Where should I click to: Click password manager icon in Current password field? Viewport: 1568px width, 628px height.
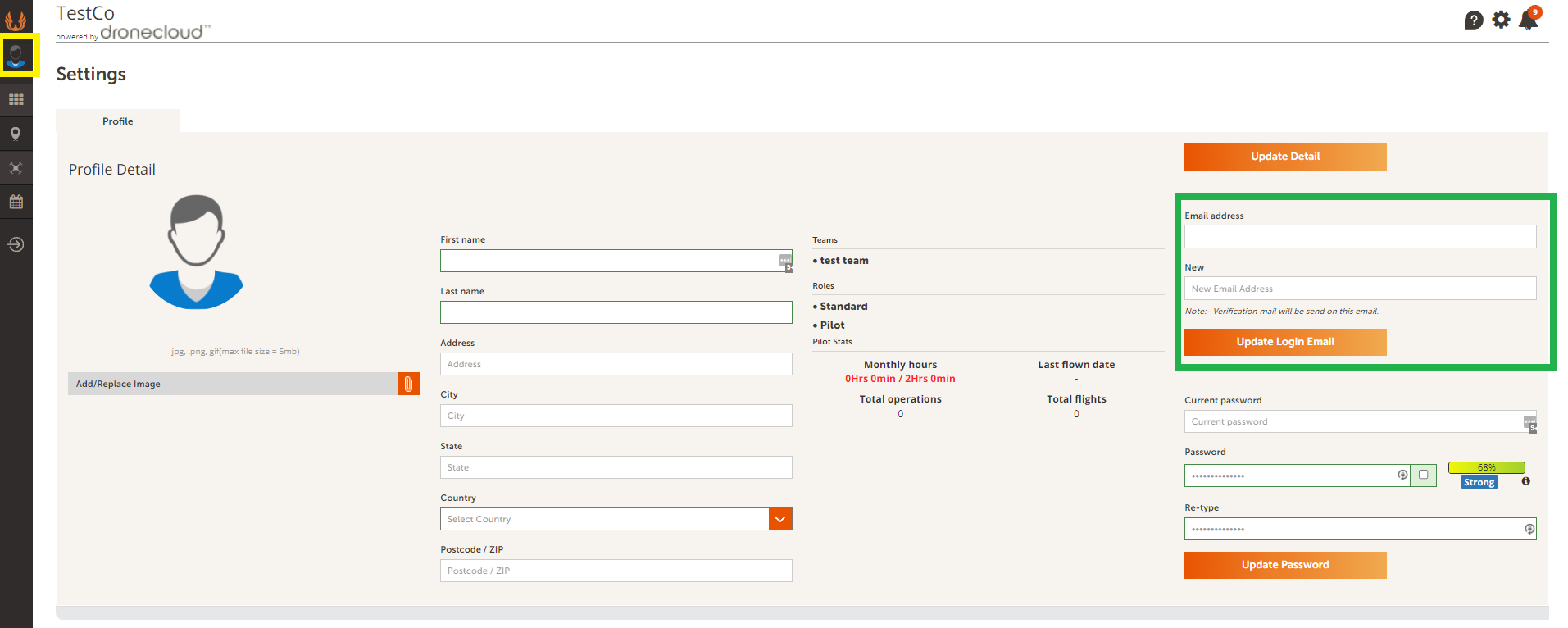(x=1529, y=423)
